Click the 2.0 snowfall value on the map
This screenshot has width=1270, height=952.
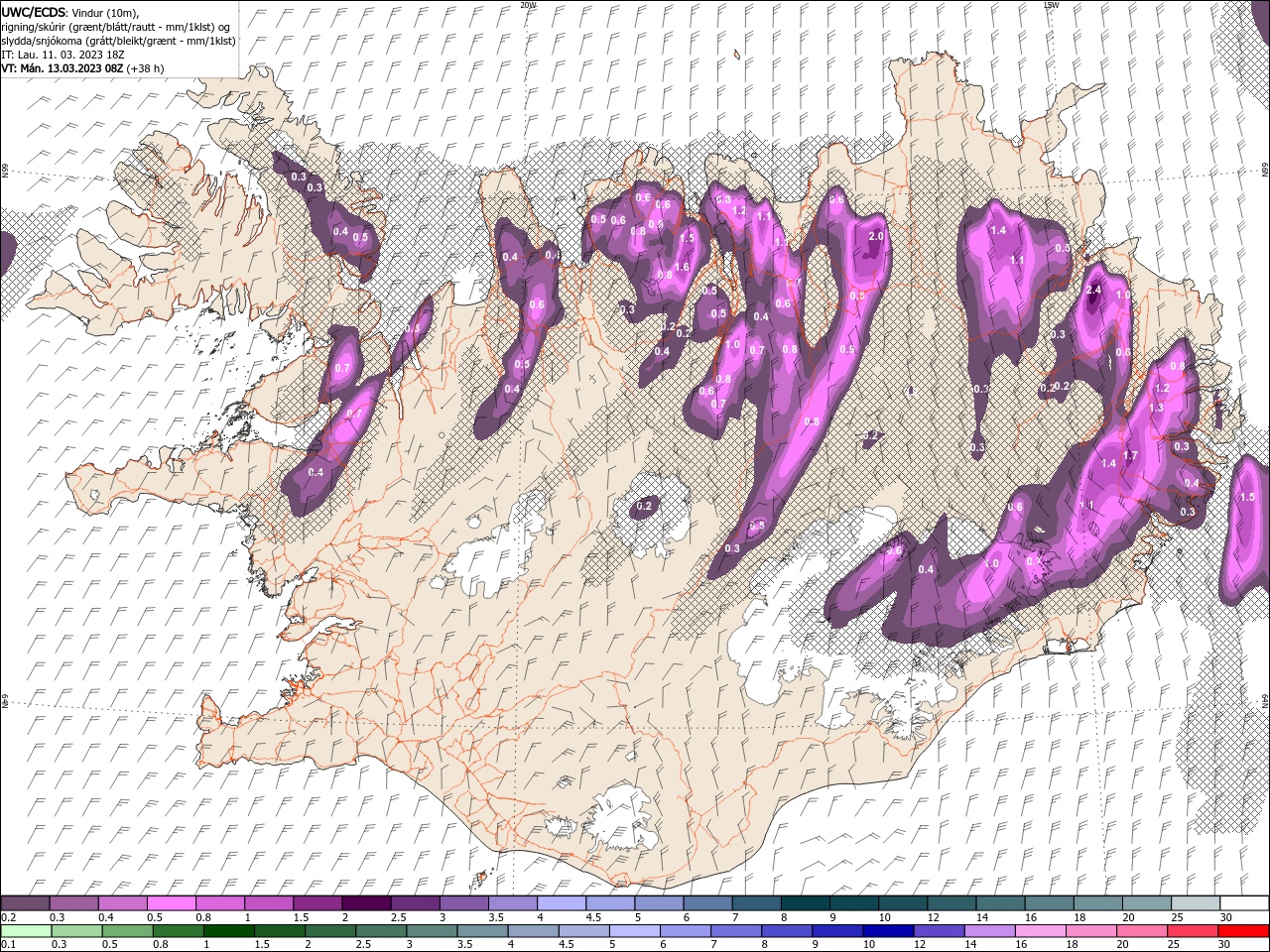876,237
